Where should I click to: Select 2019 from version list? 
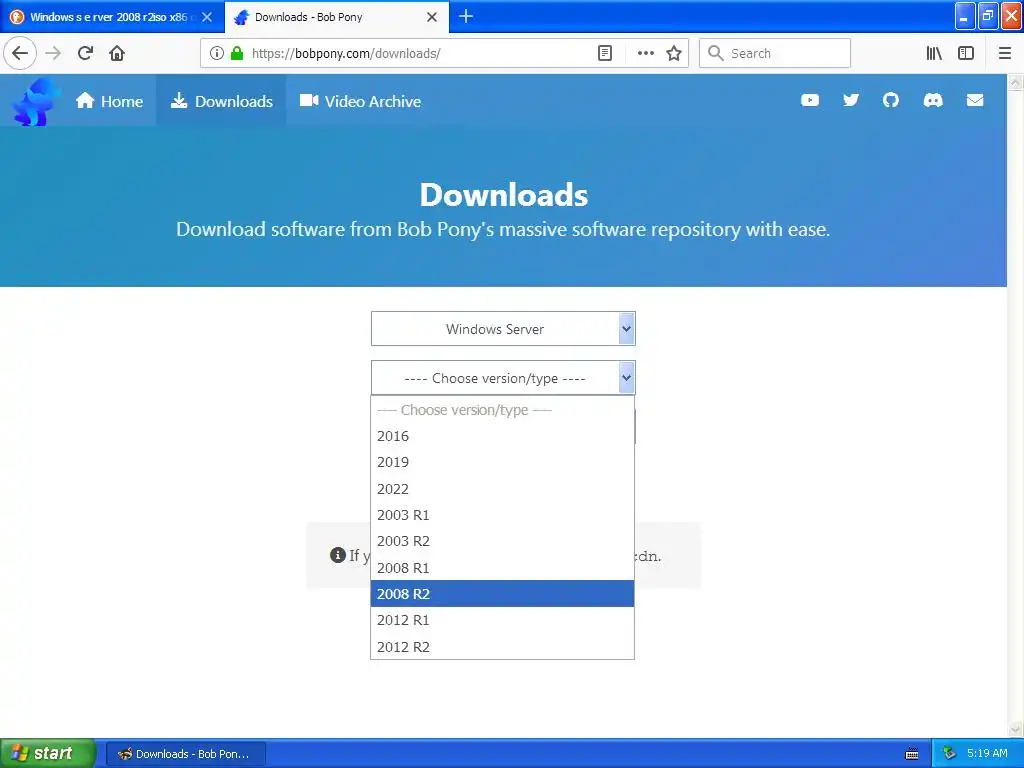[502, 462]
